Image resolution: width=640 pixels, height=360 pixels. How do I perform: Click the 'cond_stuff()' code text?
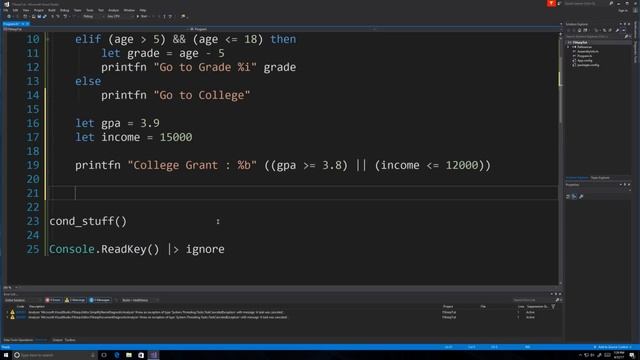88,221
